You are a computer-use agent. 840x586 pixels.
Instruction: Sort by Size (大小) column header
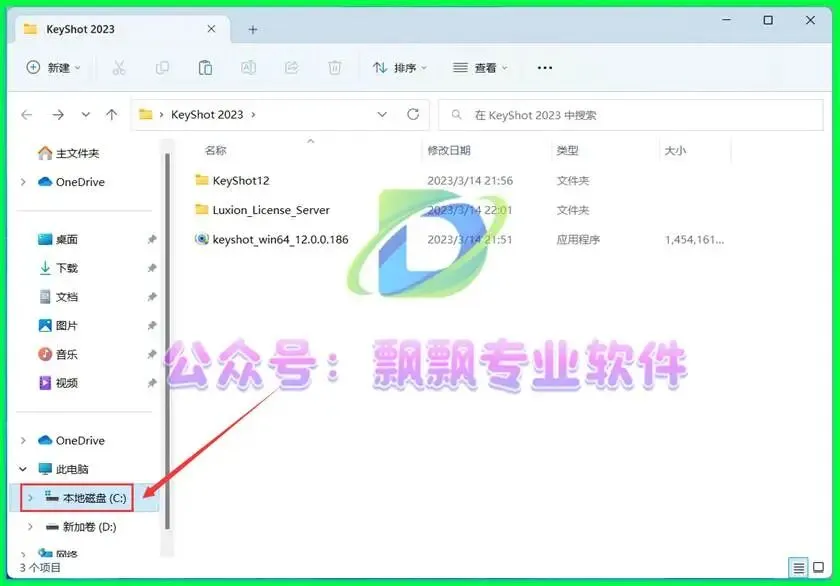[675, 151]
